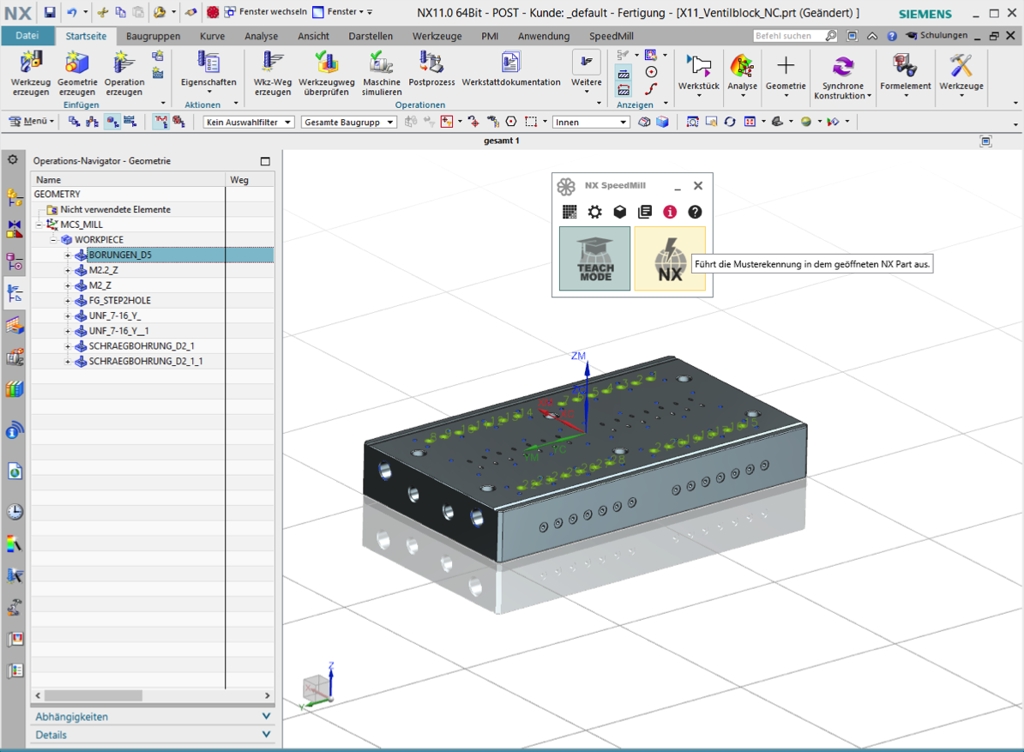Open history clock sidebar icon
The width and height of the screenshot is (1024, 752).
15,511
